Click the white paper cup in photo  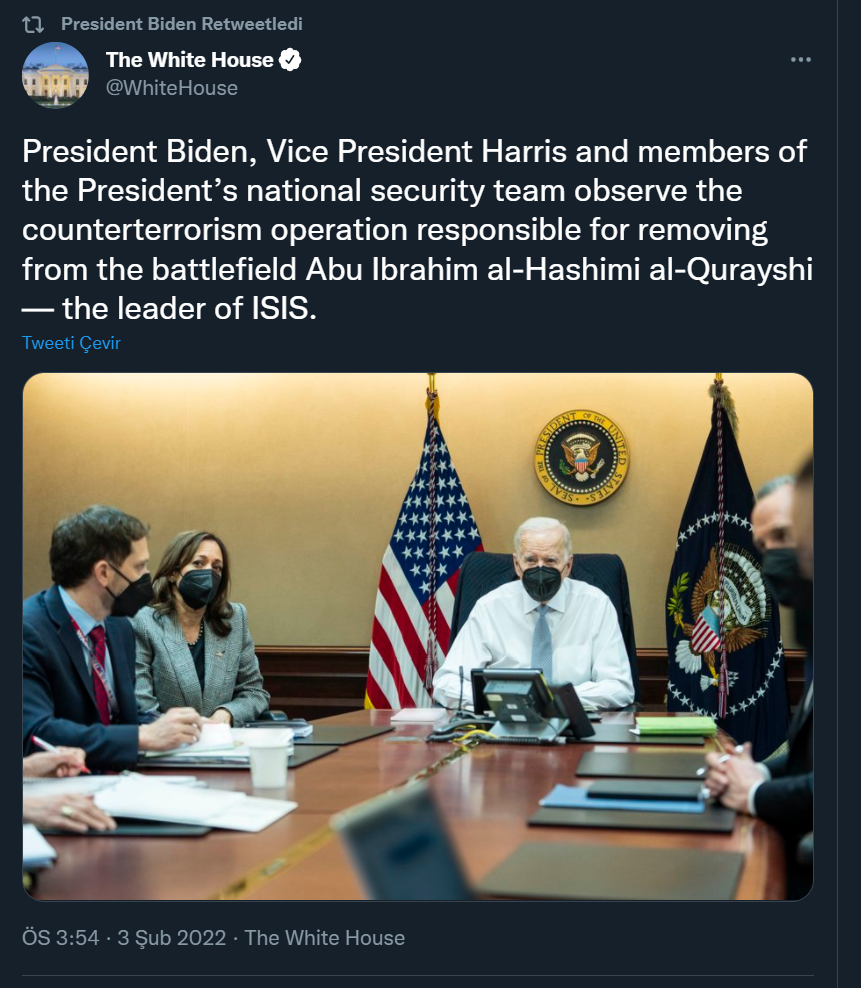[269, 764]
